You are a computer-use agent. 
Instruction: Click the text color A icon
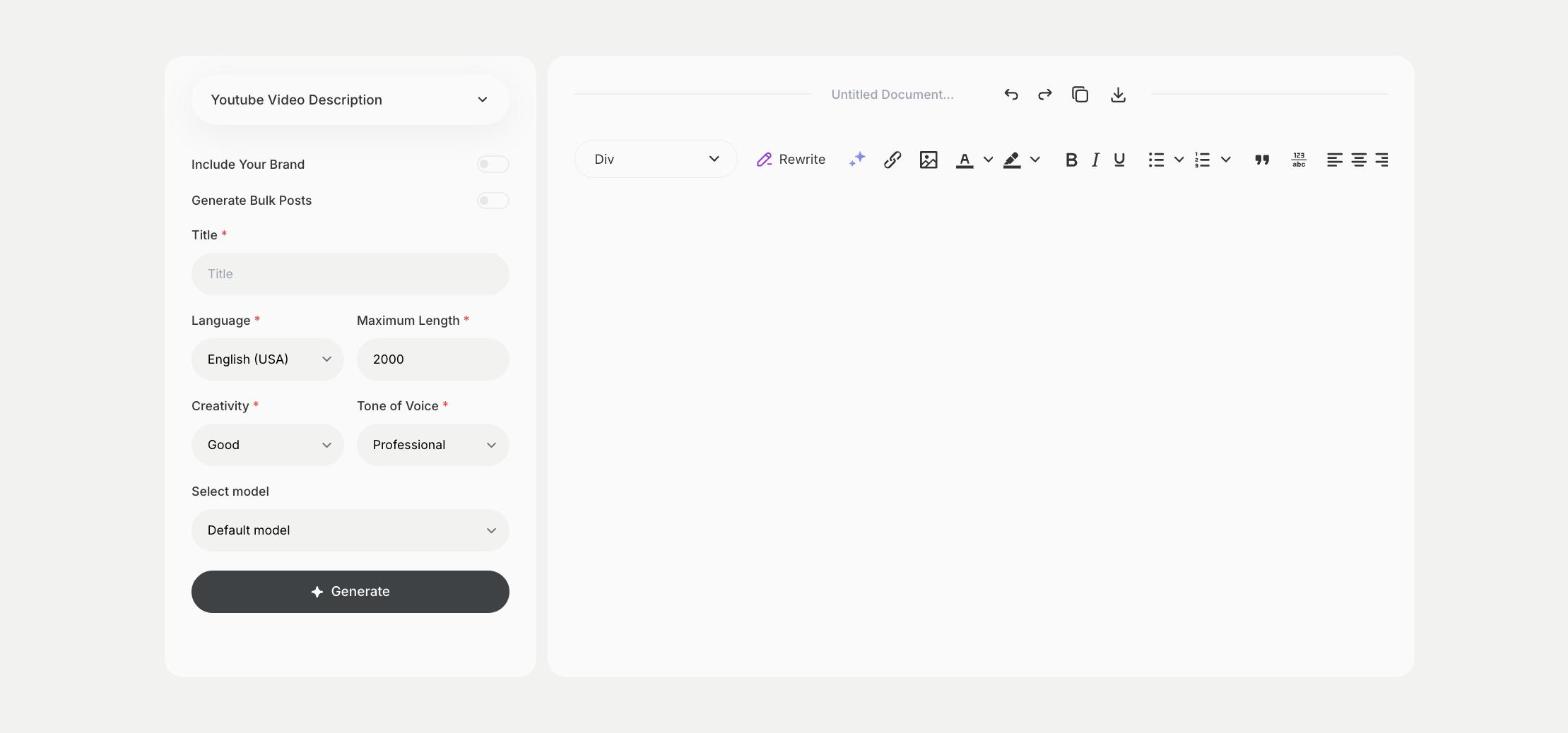[964, 160]
